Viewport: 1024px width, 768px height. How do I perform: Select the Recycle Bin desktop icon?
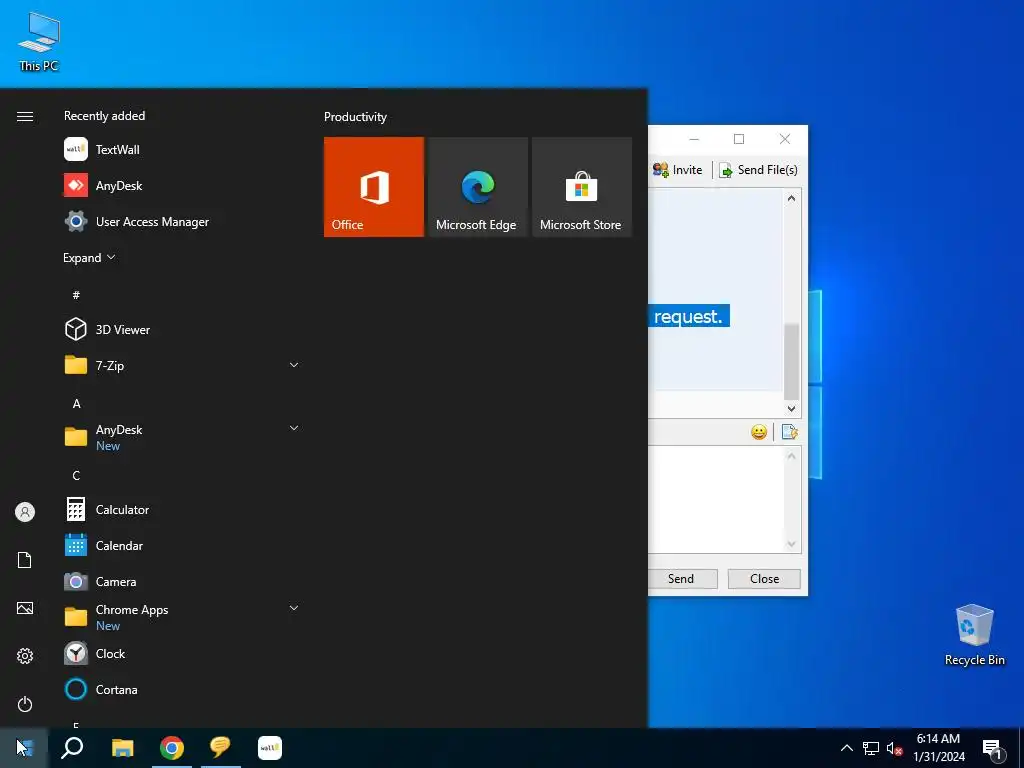coord(974,635)
